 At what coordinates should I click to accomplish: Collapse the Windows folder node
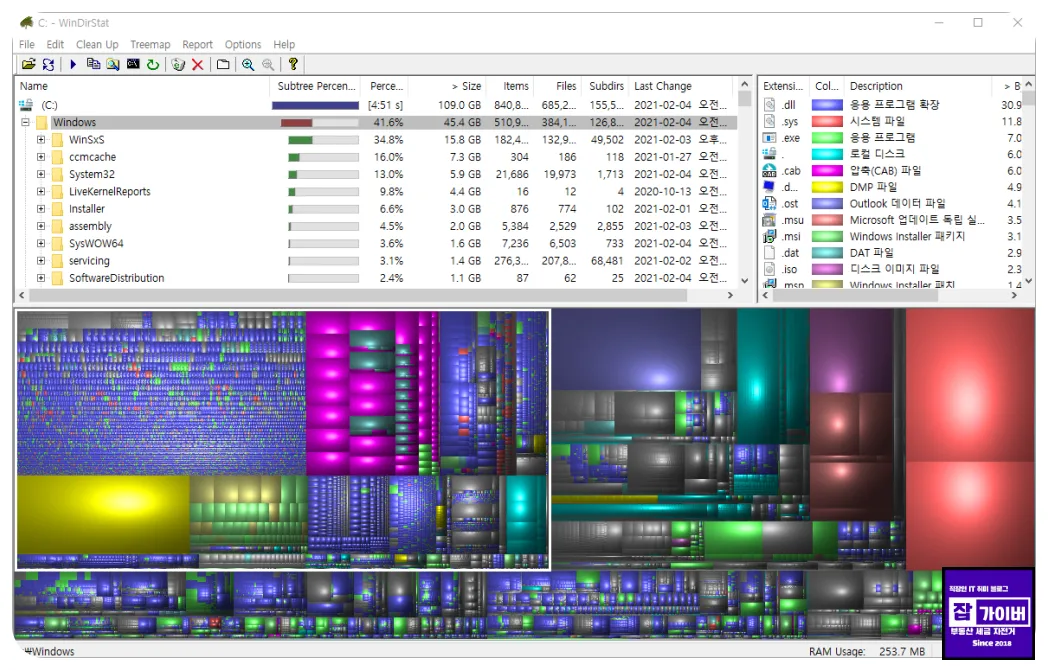coord(25,122)
